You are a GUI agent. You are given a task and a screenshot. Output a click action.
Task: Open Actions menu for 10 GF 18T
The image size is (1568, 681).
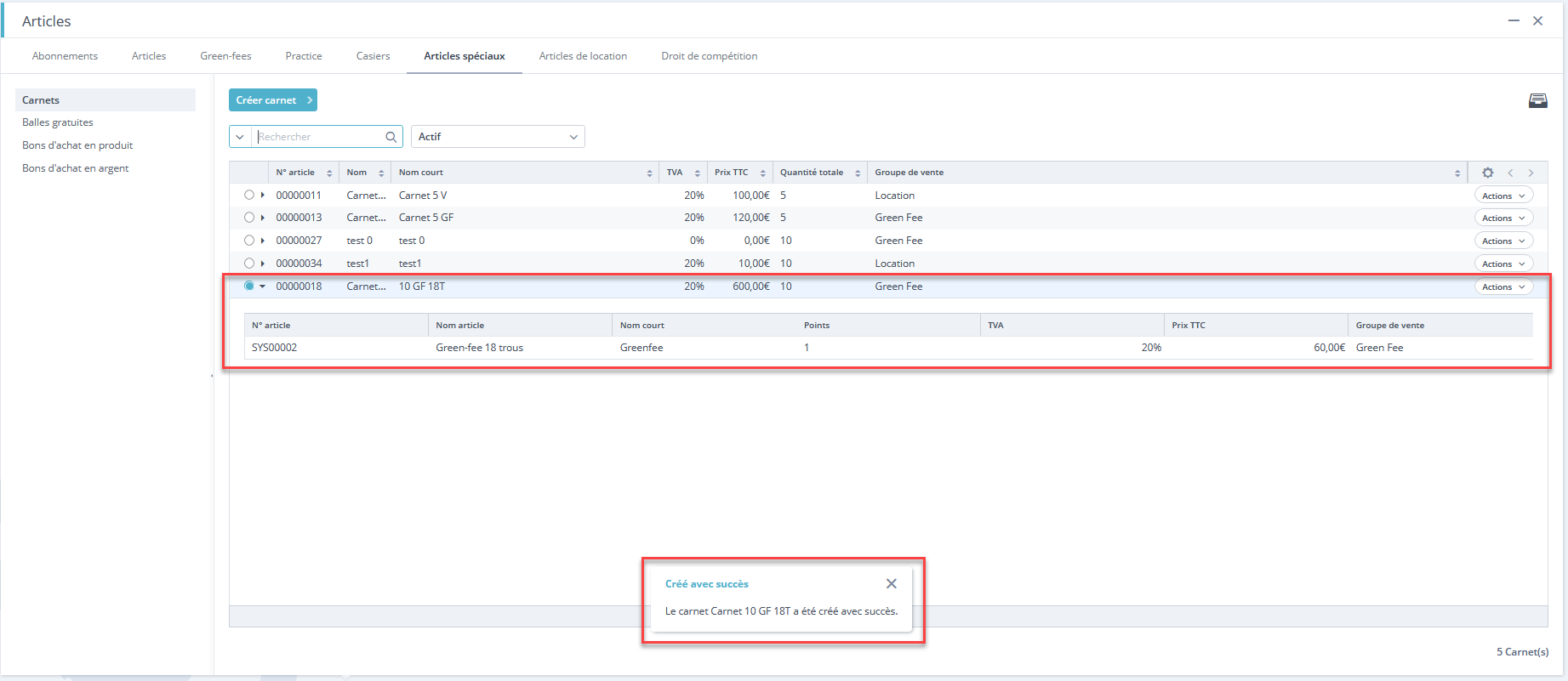pos(1503,287)
